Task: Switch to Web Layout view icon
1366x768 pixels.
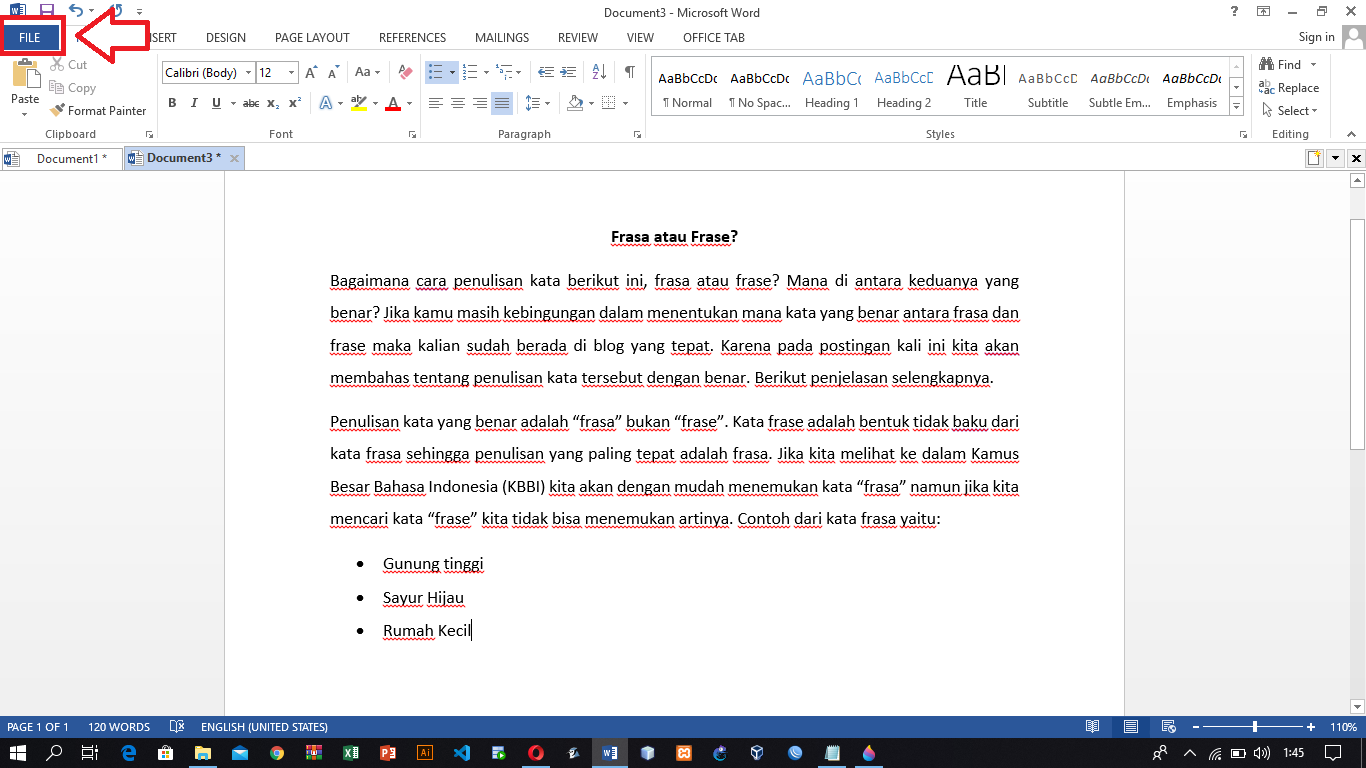Action: (x=1168, y=727)
